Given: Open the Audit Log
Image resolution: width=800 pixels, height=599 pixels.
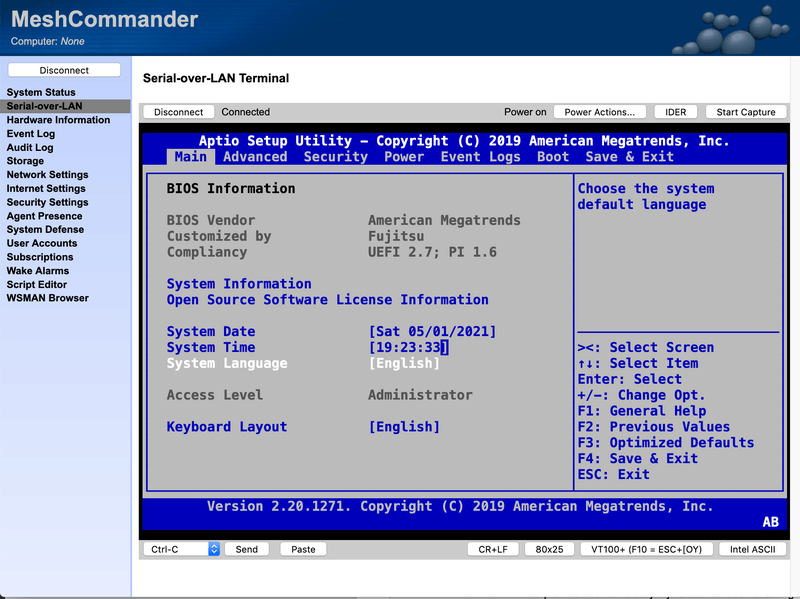Looking at the screenshot, I should click(30, 147).
